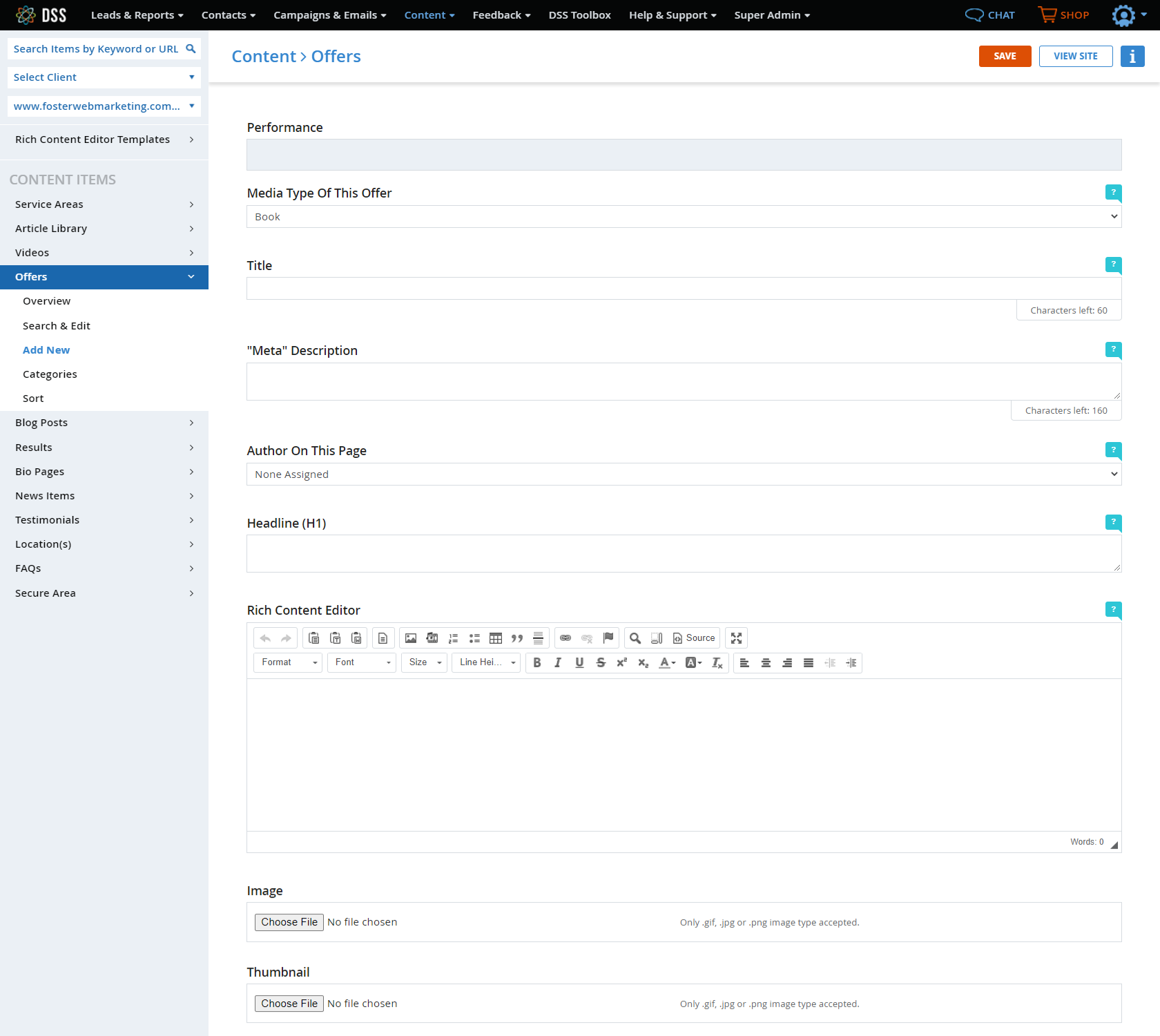
Task: Apply strikethrough text in the editor
Action: click(x=601, y=662)
